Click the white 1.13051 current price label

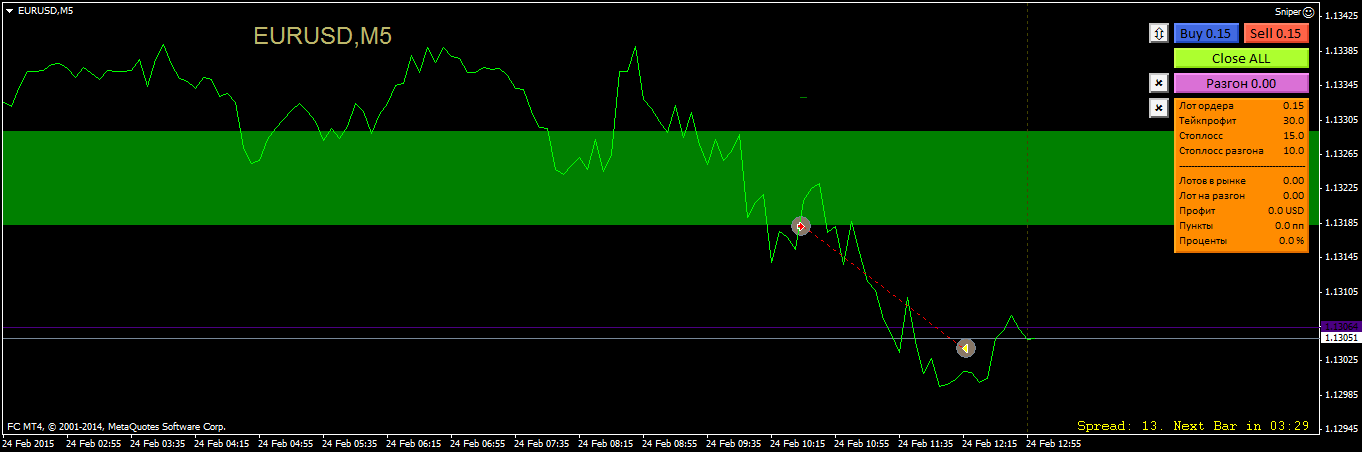pos(1340,338)
